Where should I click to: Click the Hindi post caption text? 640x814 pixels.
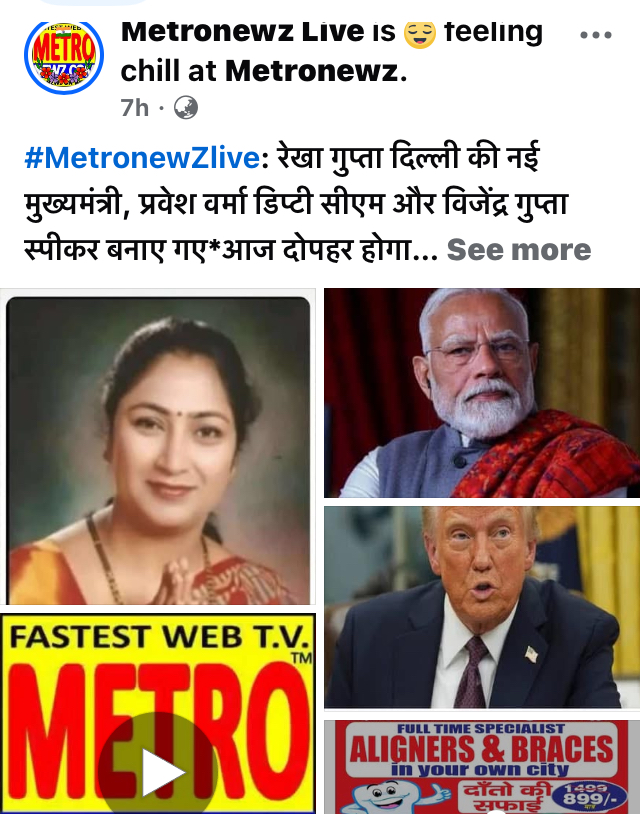(x=296, y=204)
